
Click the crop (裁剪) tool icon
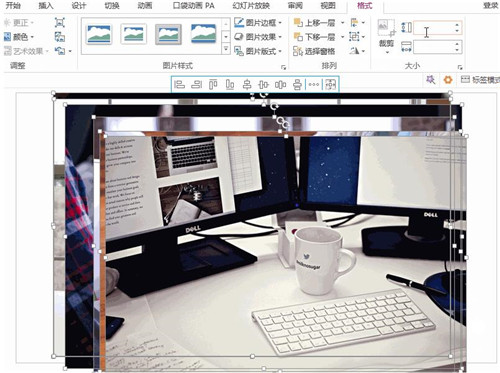click(x=386, y=28)
